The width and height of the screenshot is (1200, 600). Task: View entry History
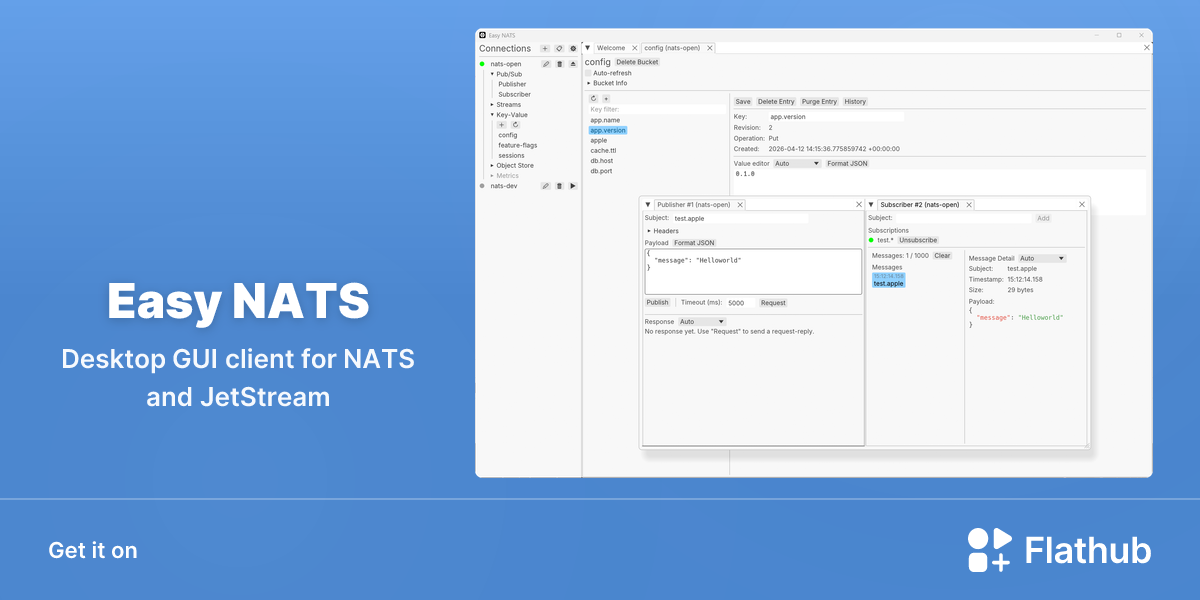click(855, 102)
